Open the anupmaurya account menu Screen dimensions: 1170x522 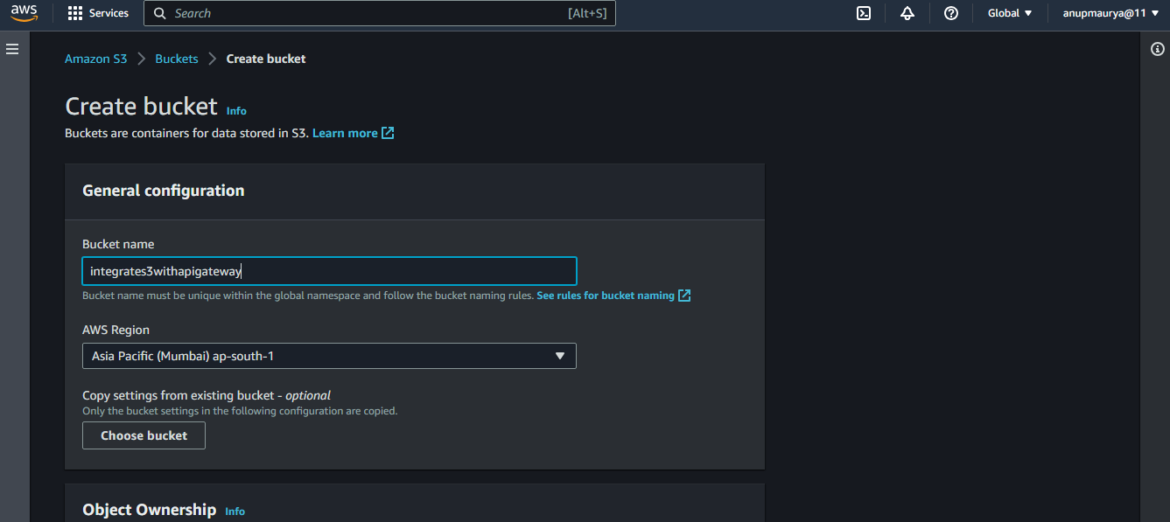tap(1109, 13)
